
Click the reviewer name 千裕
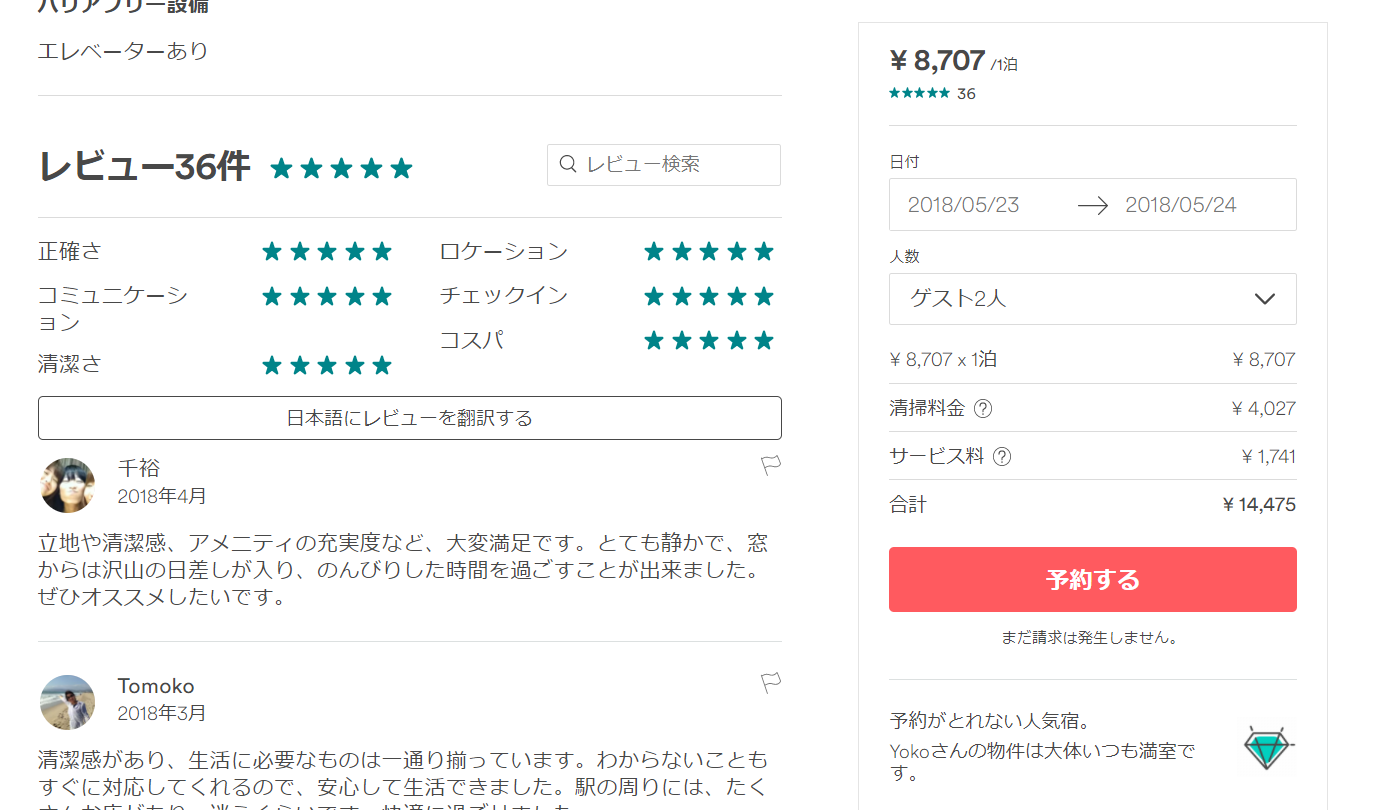click(138, 468)
